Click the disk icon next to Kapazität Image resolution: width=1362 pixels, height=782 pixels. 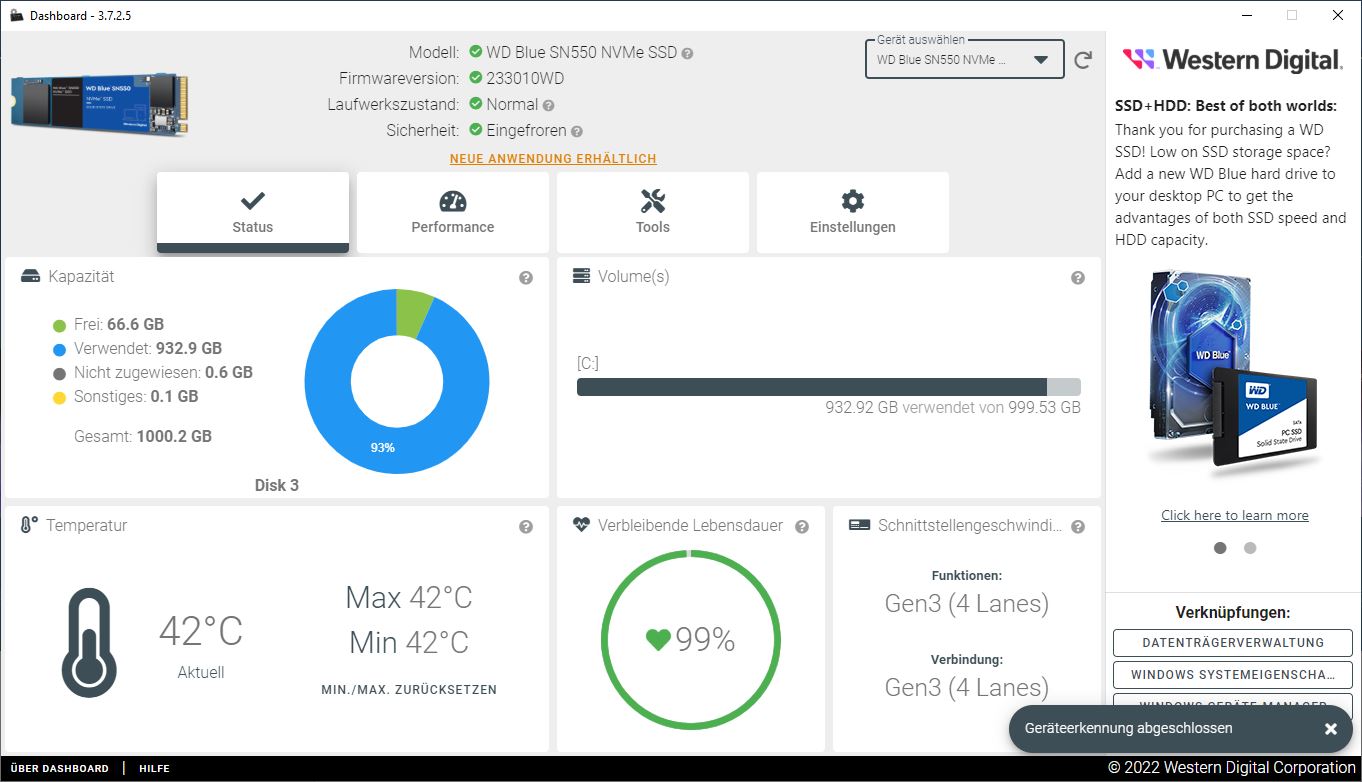(x=30, y=276)
